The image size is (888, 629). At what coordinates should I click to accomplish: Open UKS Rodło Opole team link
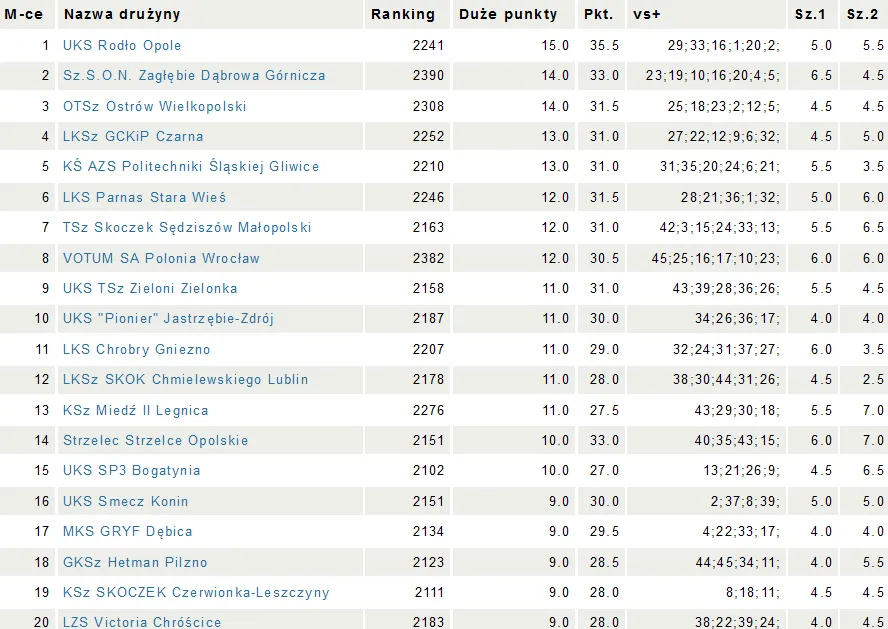click(x=122, y=45)
